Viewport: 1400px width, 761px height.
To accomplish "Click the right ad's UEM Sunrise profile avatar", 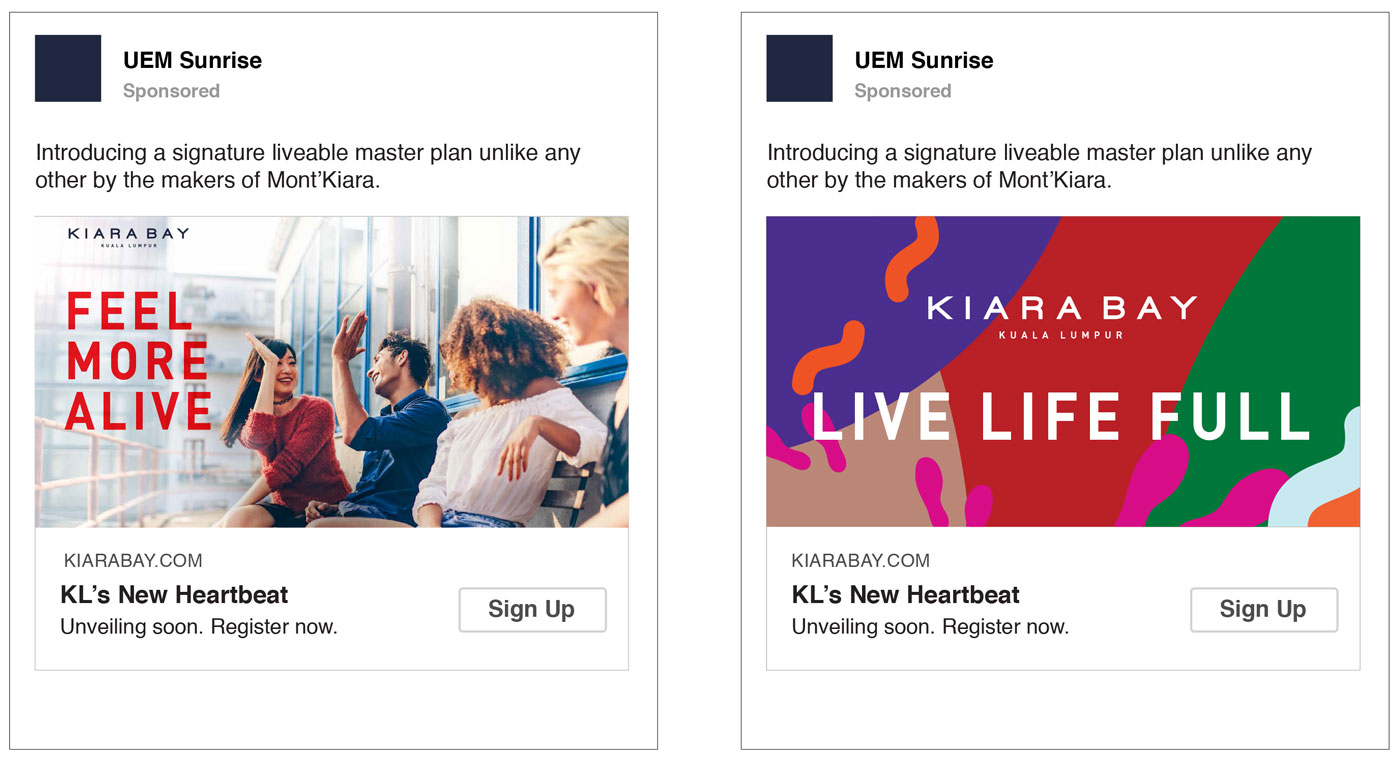I will coord(799,68).
